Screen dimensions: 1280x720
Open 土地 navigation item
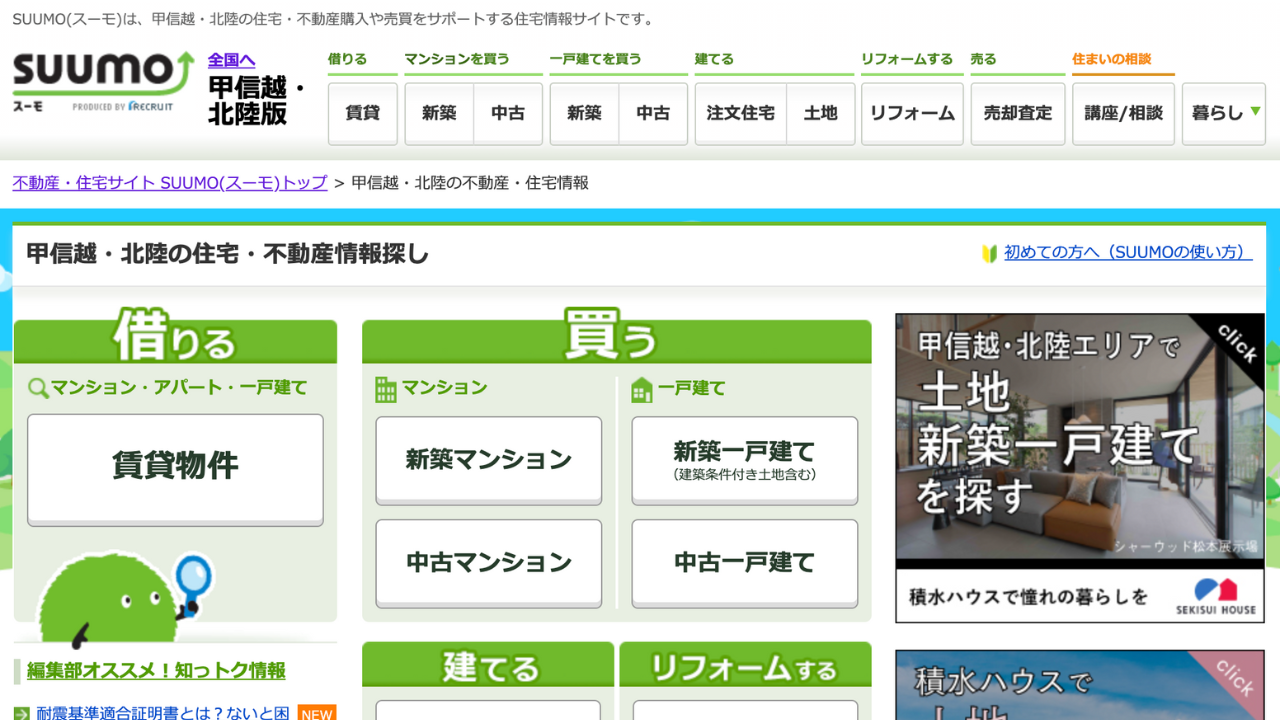point(820,114)
